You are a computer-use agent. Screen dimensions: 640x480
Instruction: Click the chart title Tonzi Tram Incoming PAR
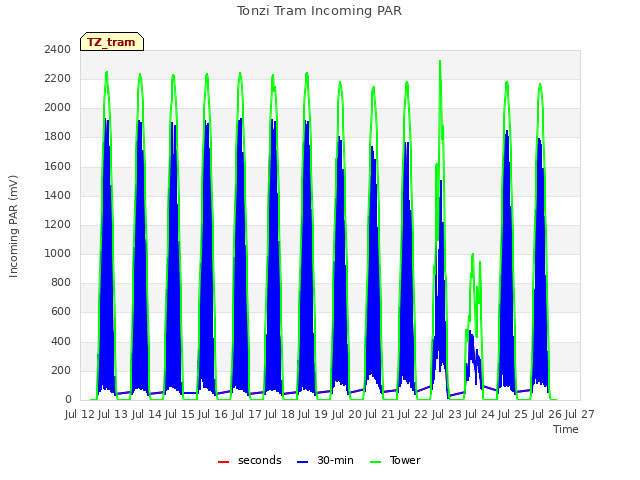319,11
